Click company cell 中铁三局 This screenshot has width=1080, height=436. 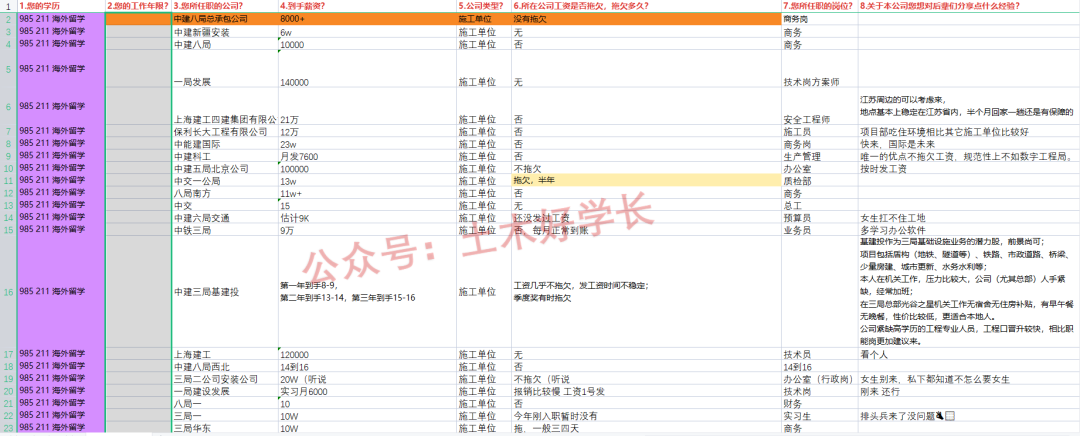tap(225, 230)
